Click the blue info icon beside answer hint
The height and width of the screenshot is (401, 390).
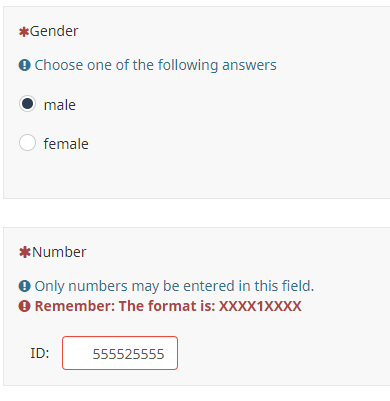[x=25, y=65]
